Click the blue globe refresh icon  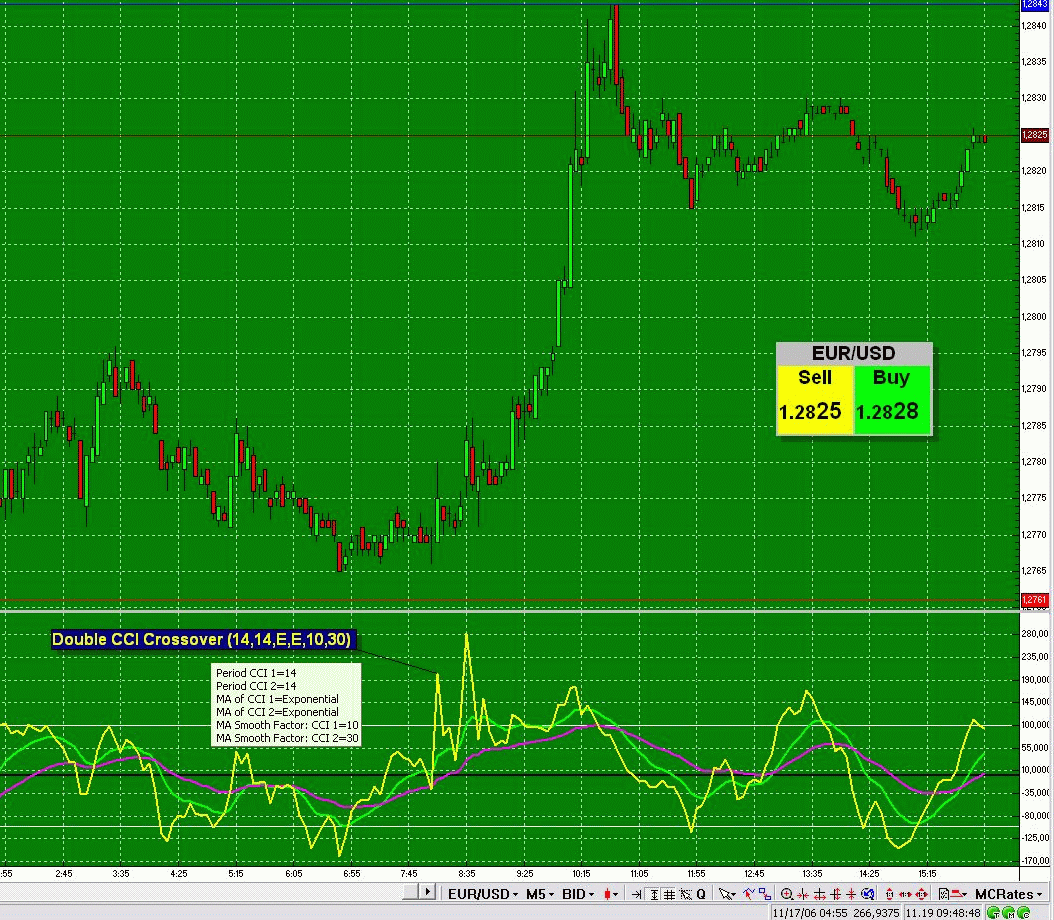click(x=868, y=894)
